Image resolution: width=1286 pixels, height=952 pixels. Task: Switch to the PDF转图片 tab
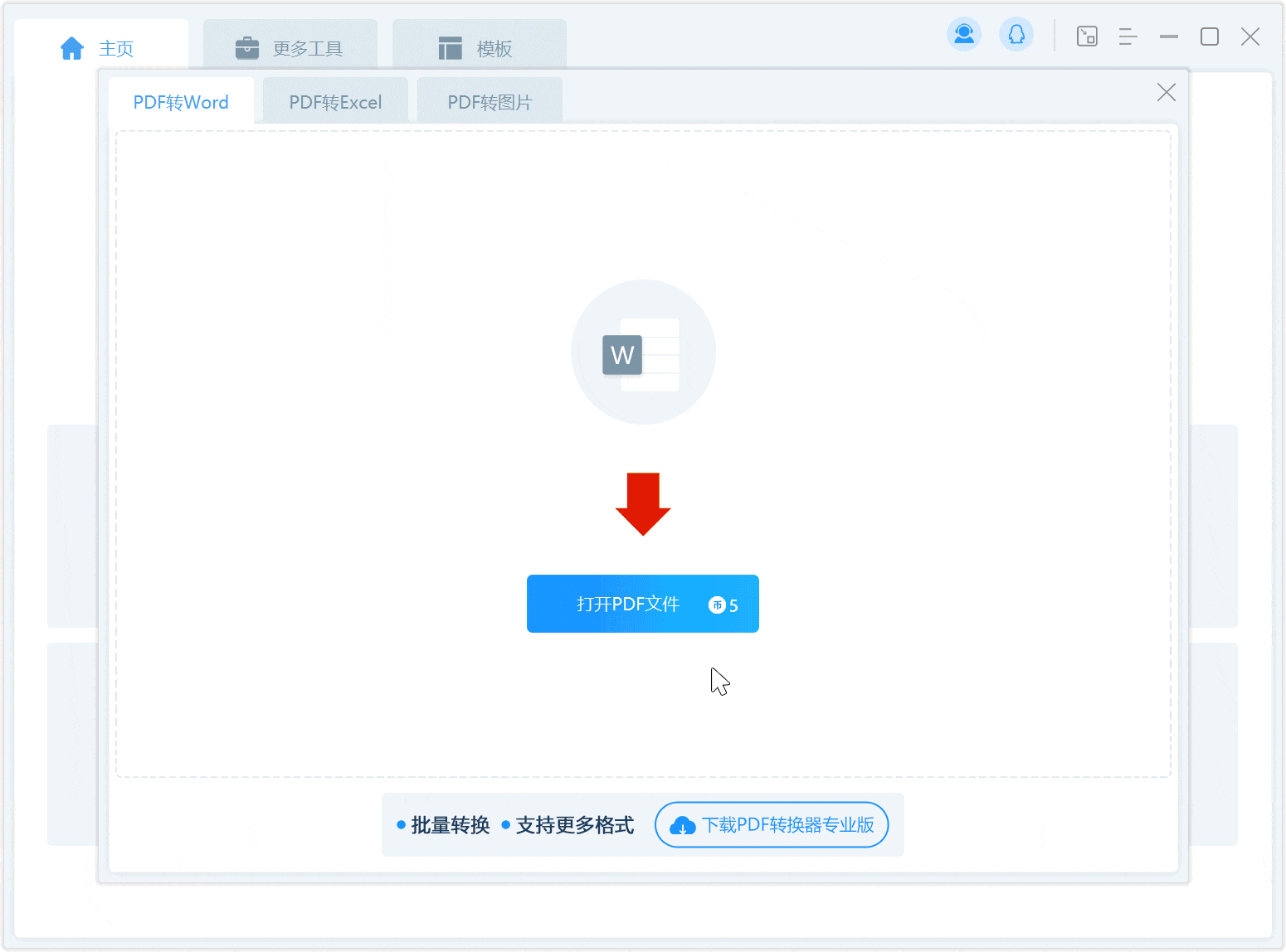490,100
